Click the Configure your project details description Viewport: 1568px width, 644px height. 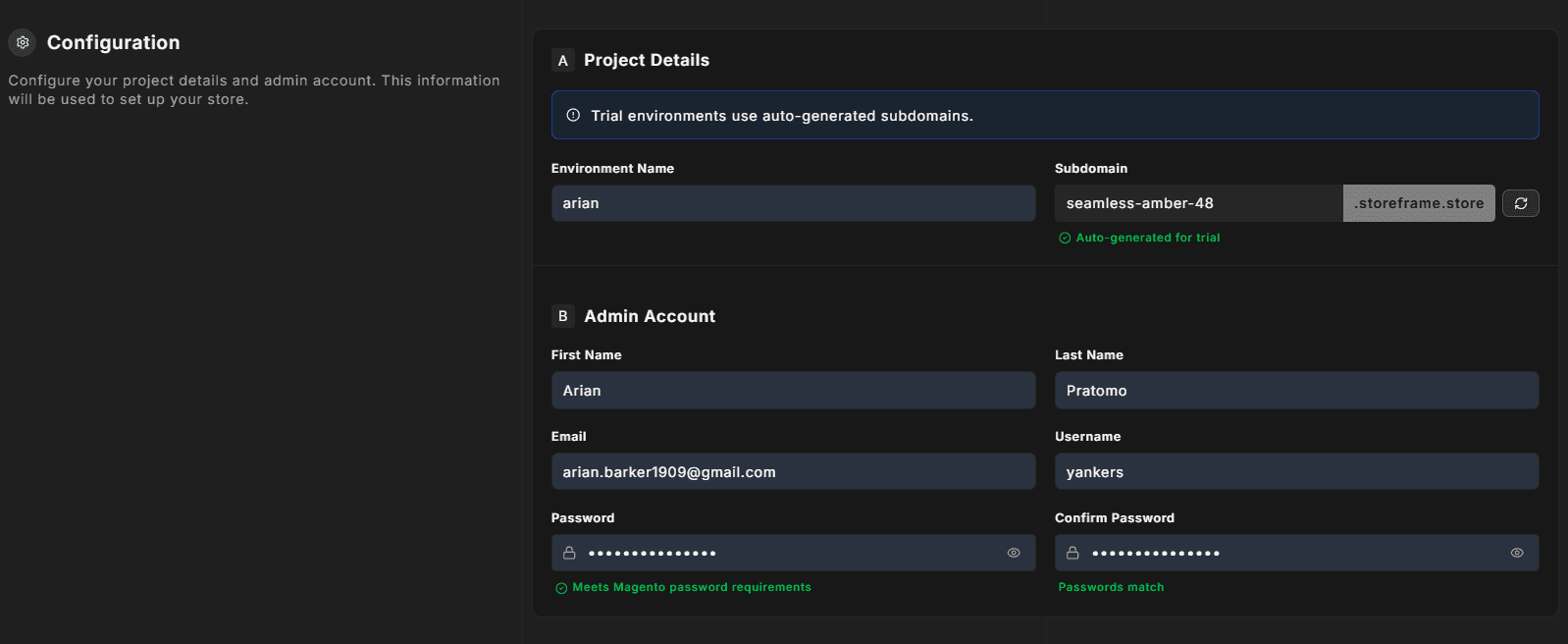[x=254, y=89]
